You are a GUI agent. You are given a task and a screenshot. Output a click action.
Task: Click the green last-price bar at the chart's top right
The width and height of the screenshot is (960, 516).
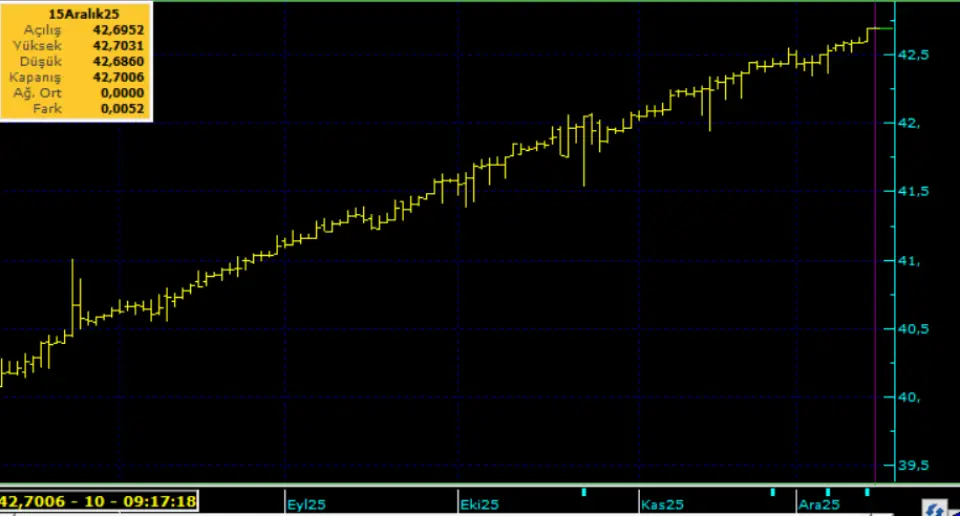[880, 28]
